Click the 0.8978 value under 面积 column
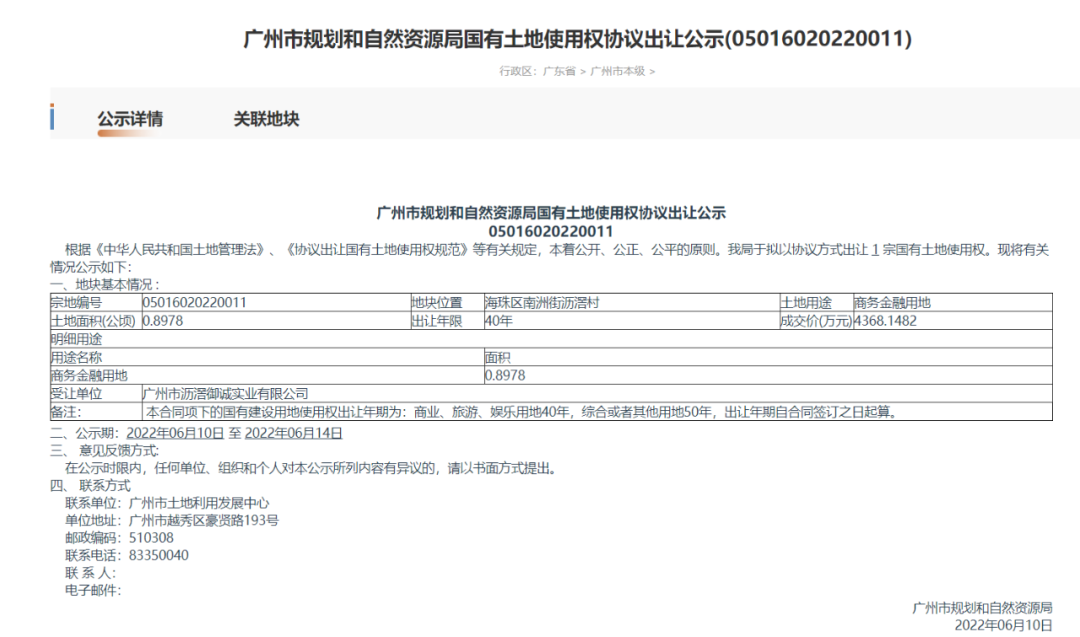Image resolution: width=1080 pixels, height=637 pixels. click(767, 375)
